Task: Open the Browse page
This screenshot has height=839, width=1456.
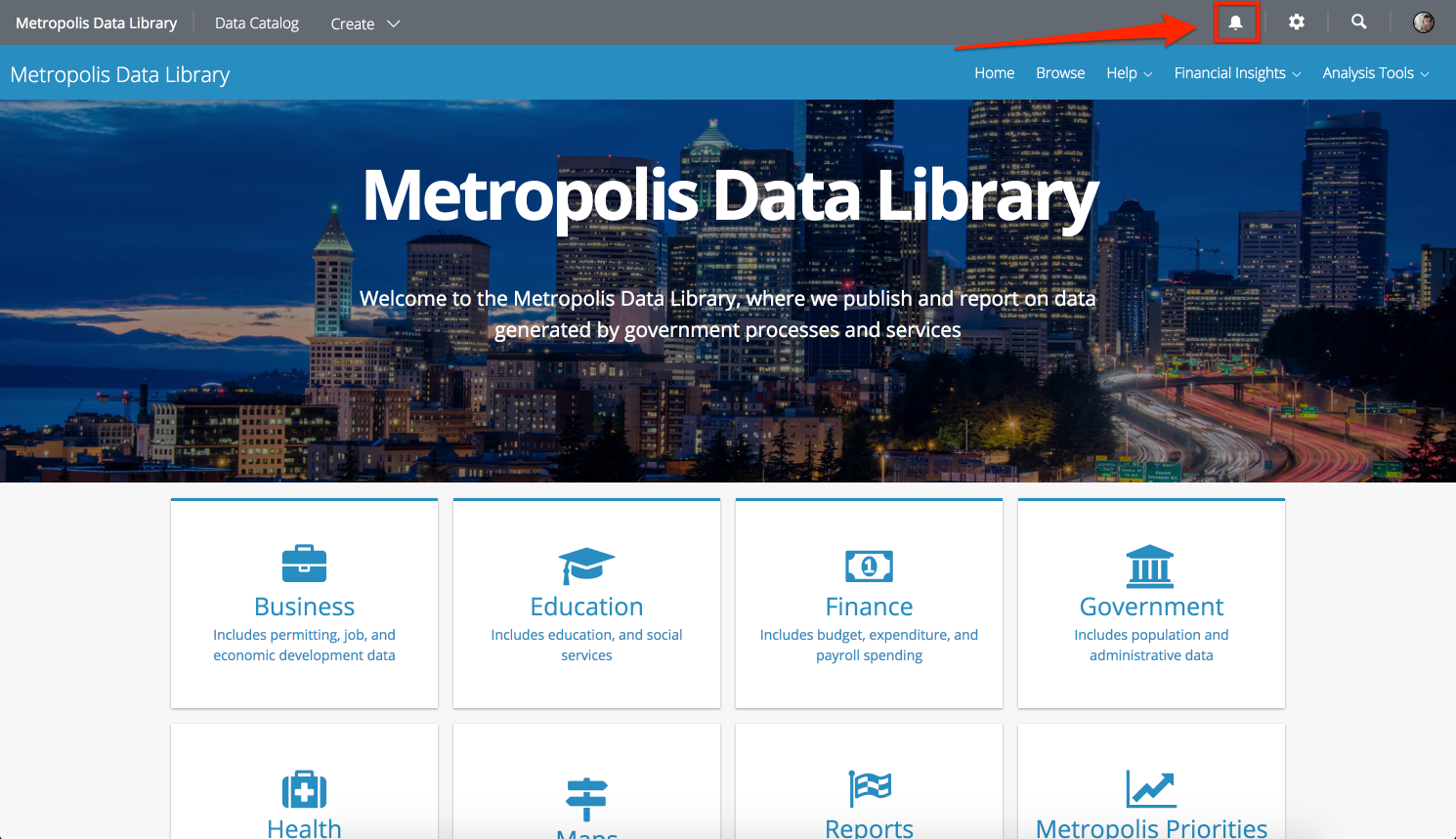Action: pyautogui.click(x=1060, y=73)
